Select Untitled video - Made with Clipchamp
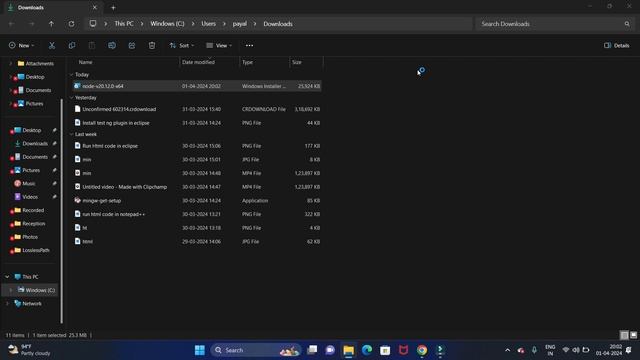The height and width of the screenshot is (360, 640). 197,187
